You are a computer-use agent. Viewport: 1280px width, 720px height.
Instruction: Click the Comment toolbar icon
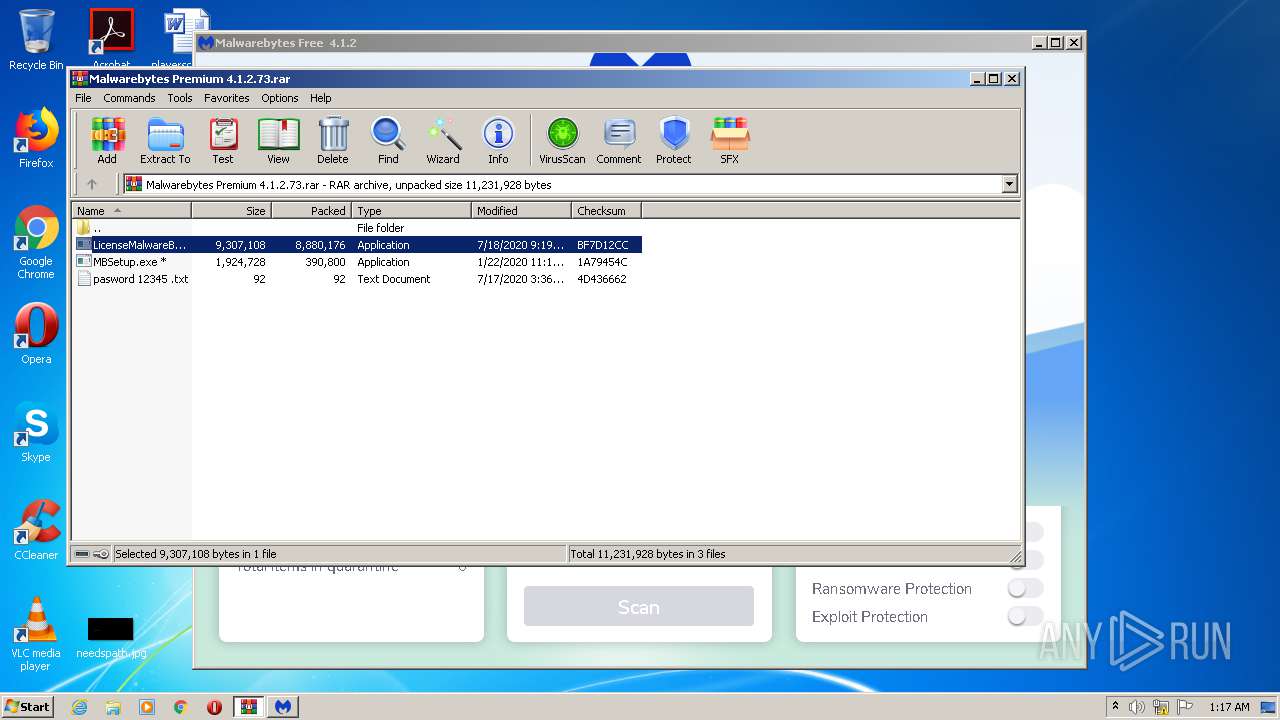tap(619, 140)
